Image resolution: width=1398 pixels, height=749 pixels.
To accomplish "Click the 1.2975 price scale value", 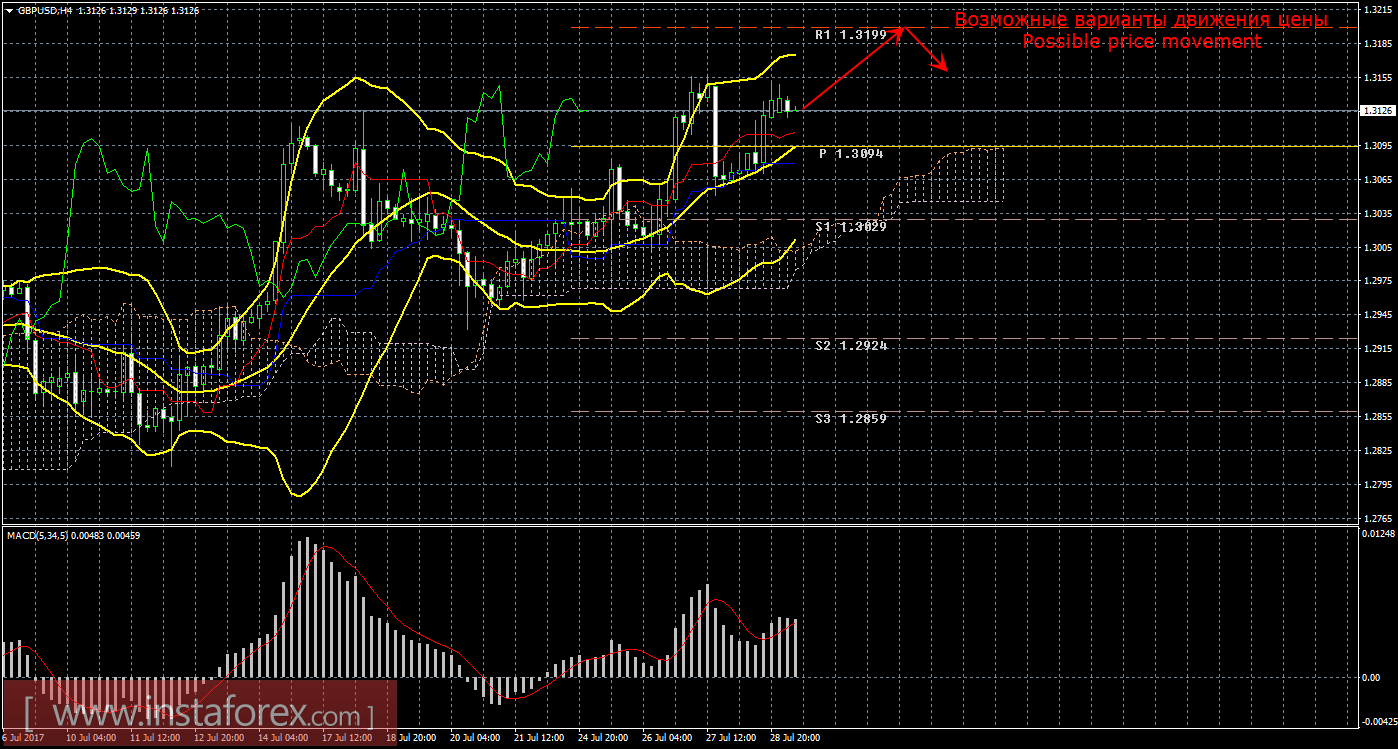I will coord(1378,281).
